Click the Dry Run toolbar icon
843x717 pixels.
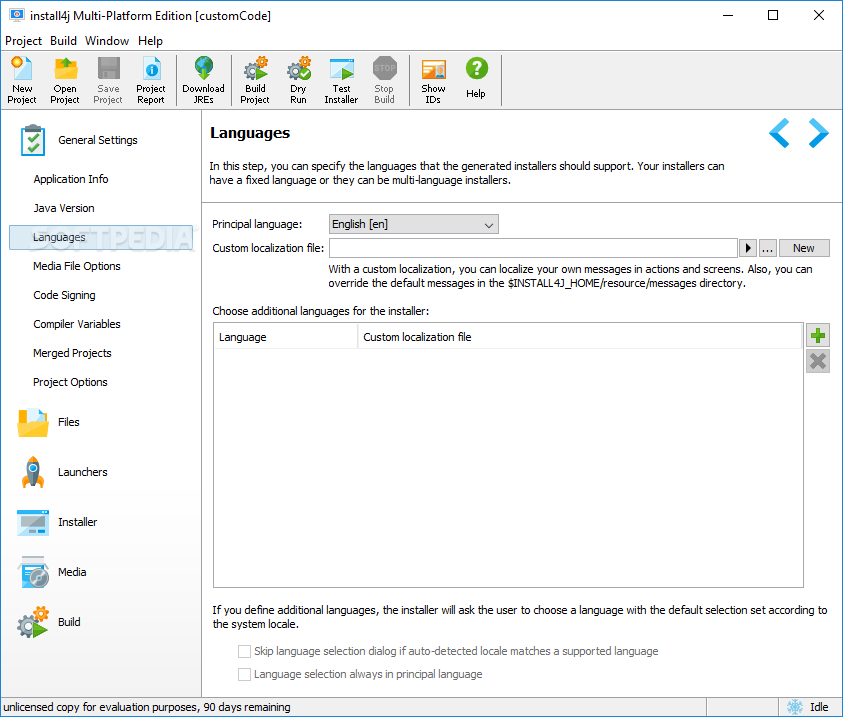[x=298, y=80]
